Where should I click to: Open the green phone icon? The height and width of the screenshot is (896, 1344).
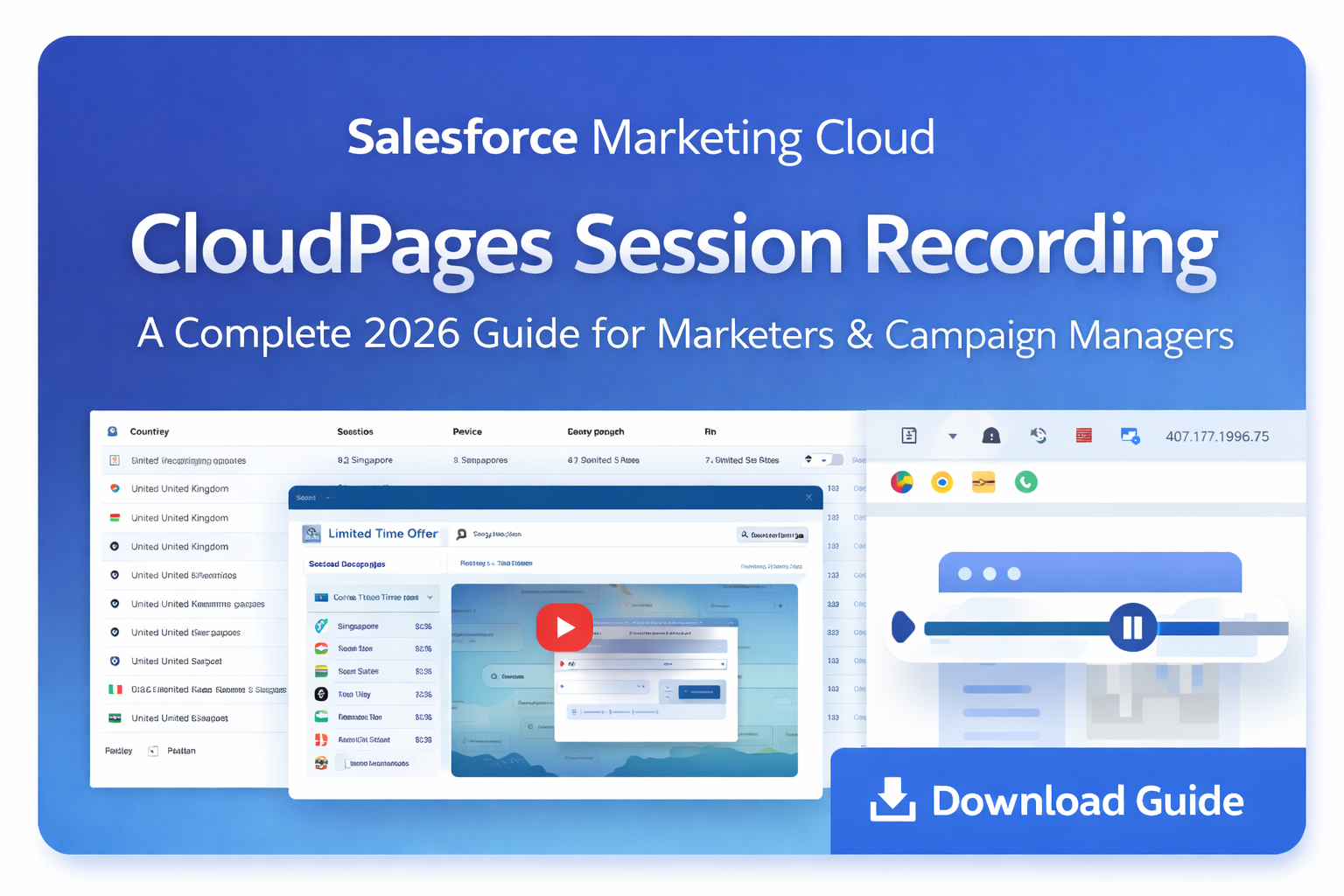click(x=1026, y=481)
